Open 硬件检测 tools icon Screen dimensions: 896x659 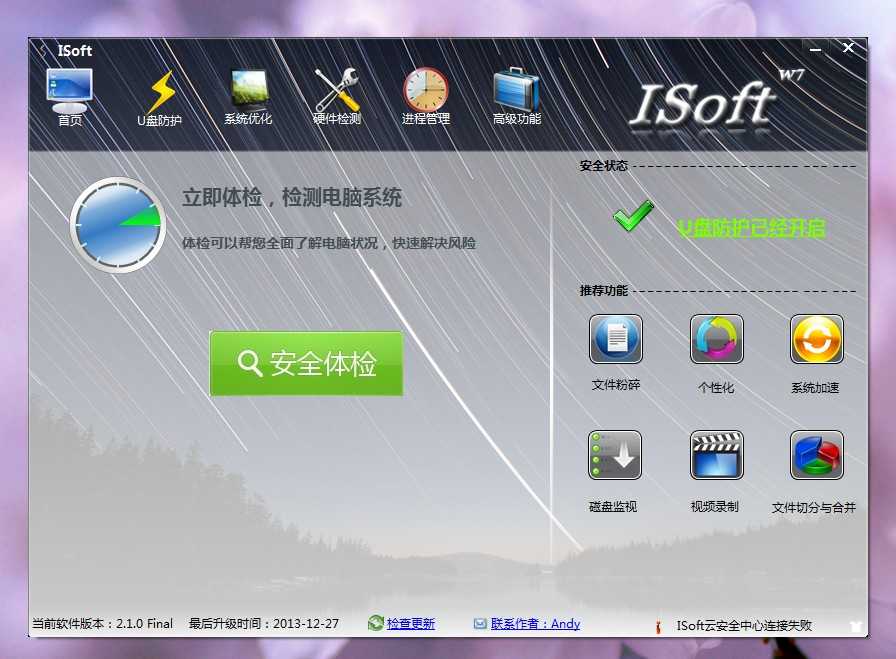coord(337,89)
